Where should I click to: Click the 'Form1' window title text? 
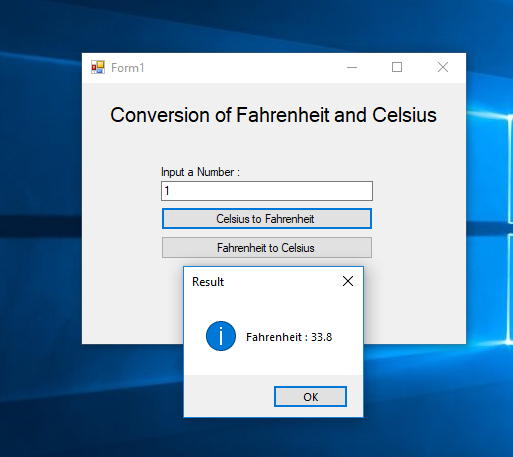(x=128, y=68)
